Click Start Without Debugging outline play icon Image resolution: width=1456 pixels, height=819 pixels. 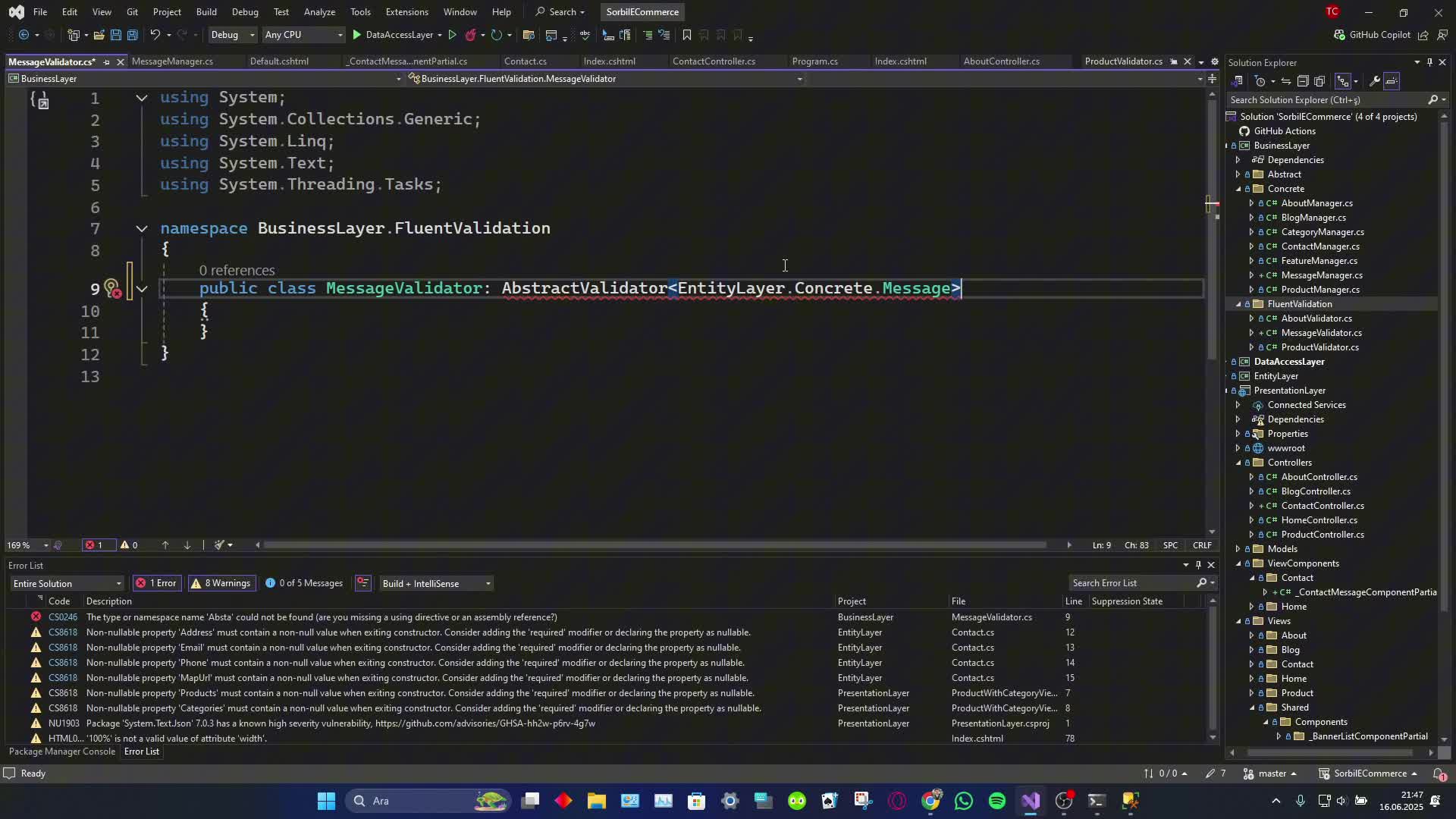(x=452, y=35)
